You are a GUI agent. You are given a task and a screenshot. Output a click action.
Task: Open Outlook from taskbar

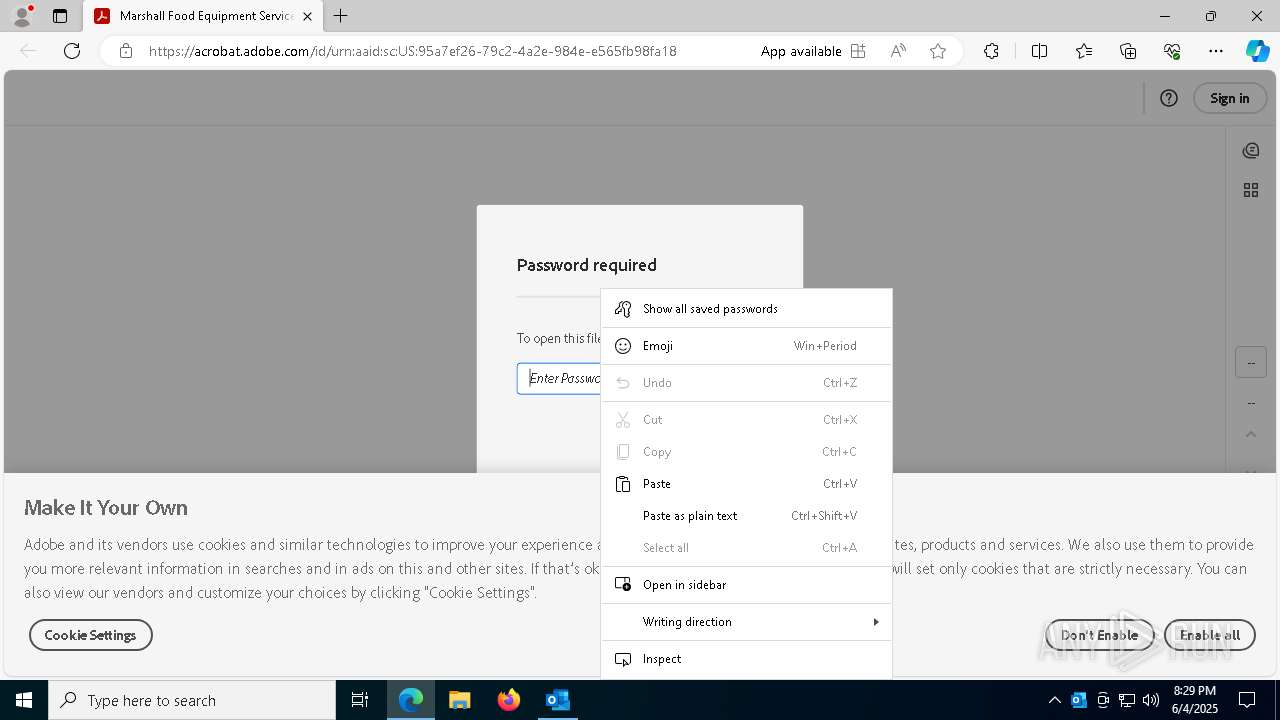pos(558,700)
